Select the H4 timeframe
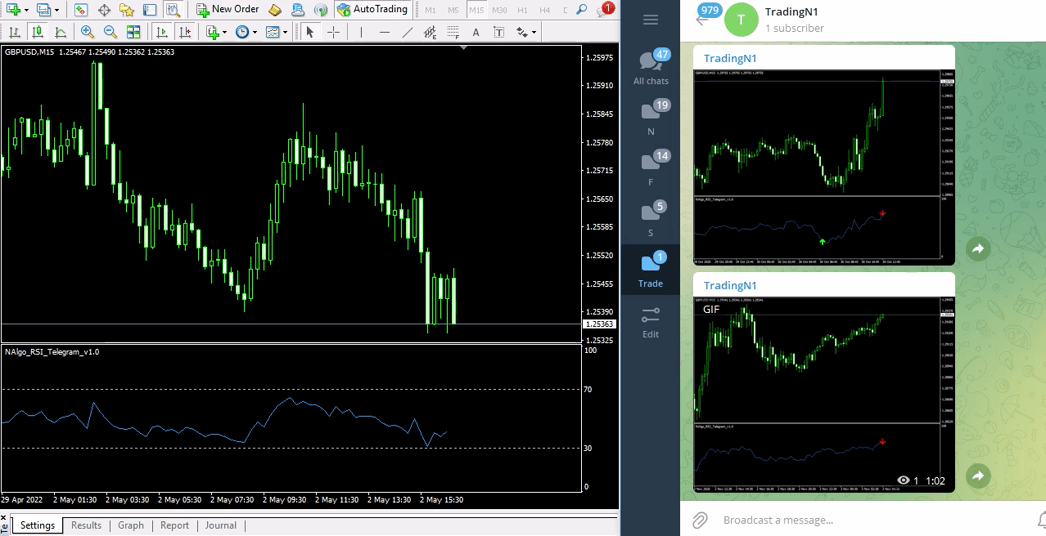Viewport: 1046px width, 536px height. pyautogui.click(x=545, y=10)
